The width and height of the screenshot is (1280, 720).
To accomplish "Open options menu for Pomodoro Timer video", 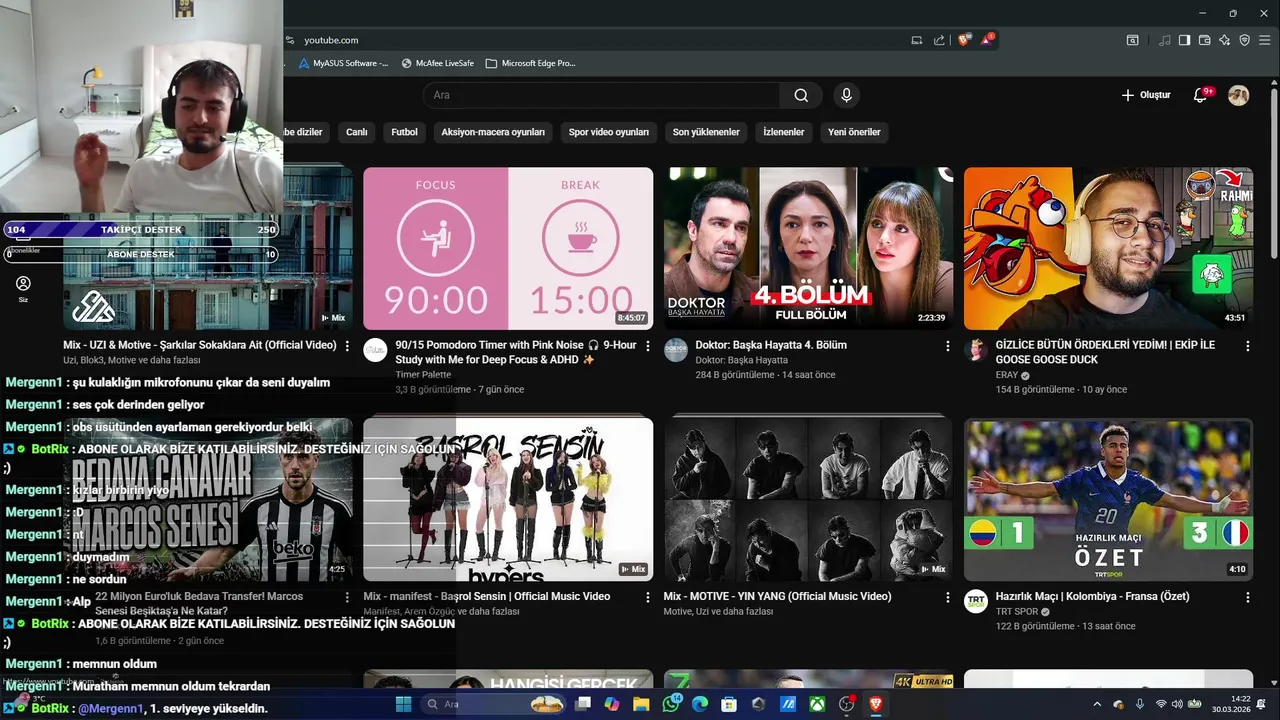I will (647, 346).
